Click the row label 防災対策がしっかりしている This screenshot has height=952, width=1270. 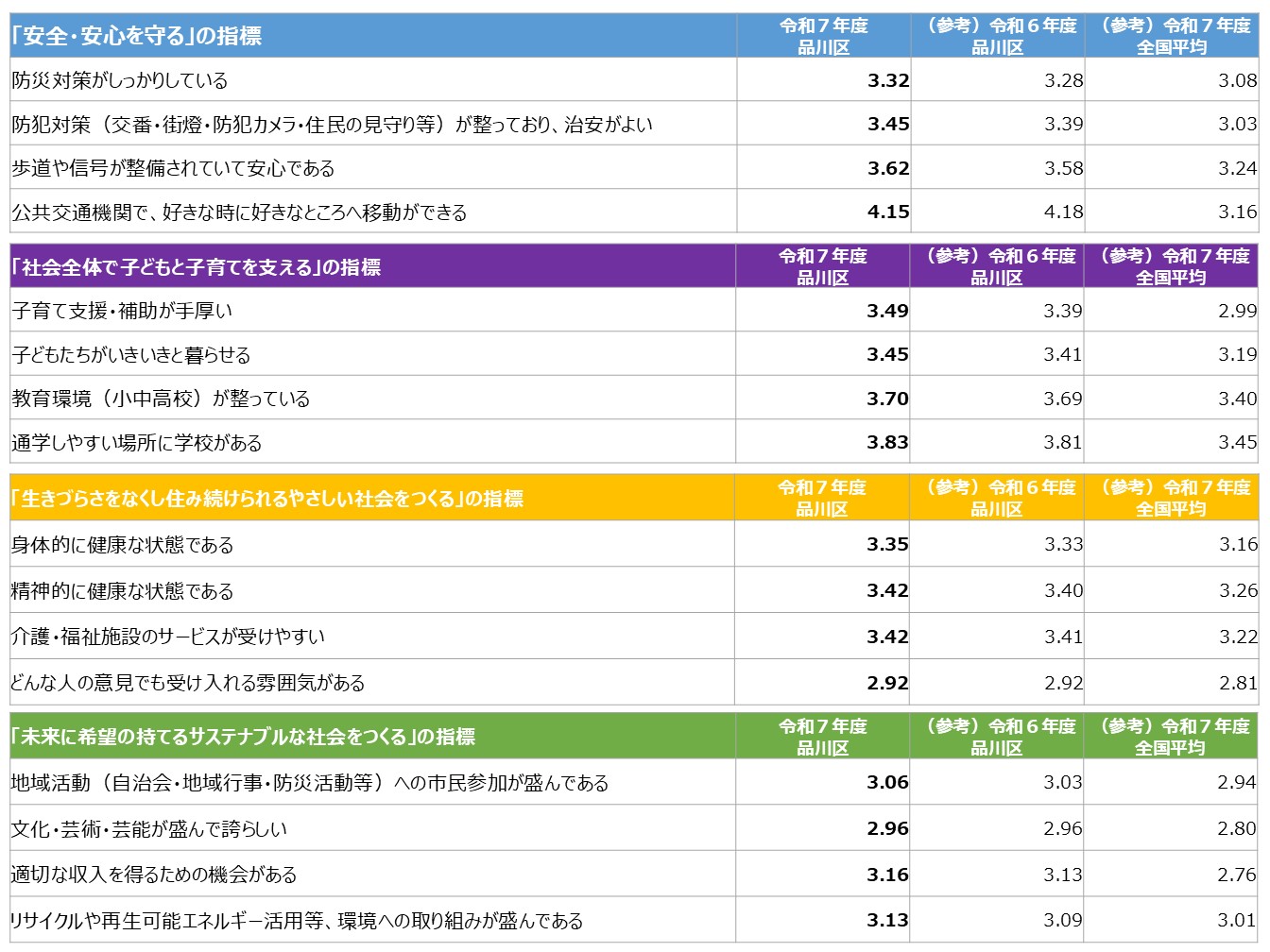pos(120,80)
